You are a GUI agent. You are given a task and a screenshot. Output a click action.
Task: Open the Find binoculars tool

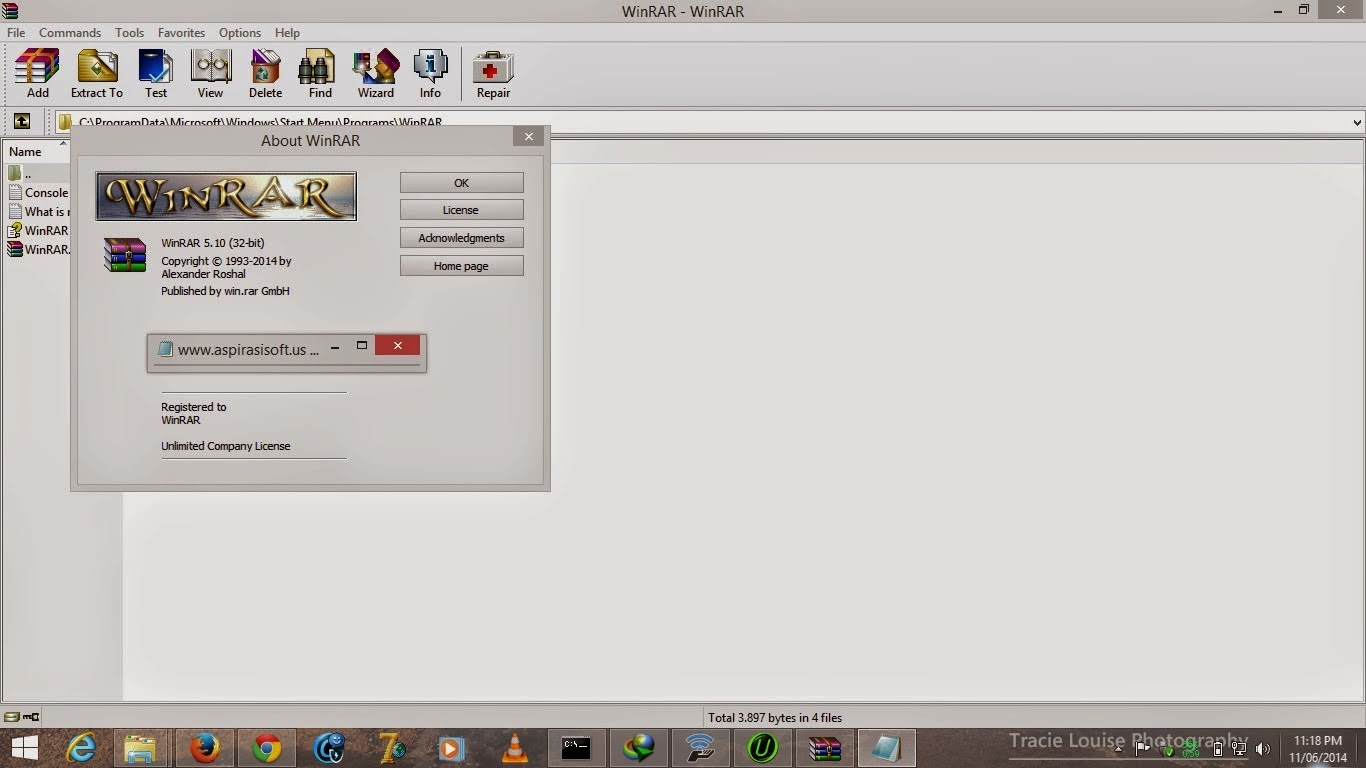320,74
